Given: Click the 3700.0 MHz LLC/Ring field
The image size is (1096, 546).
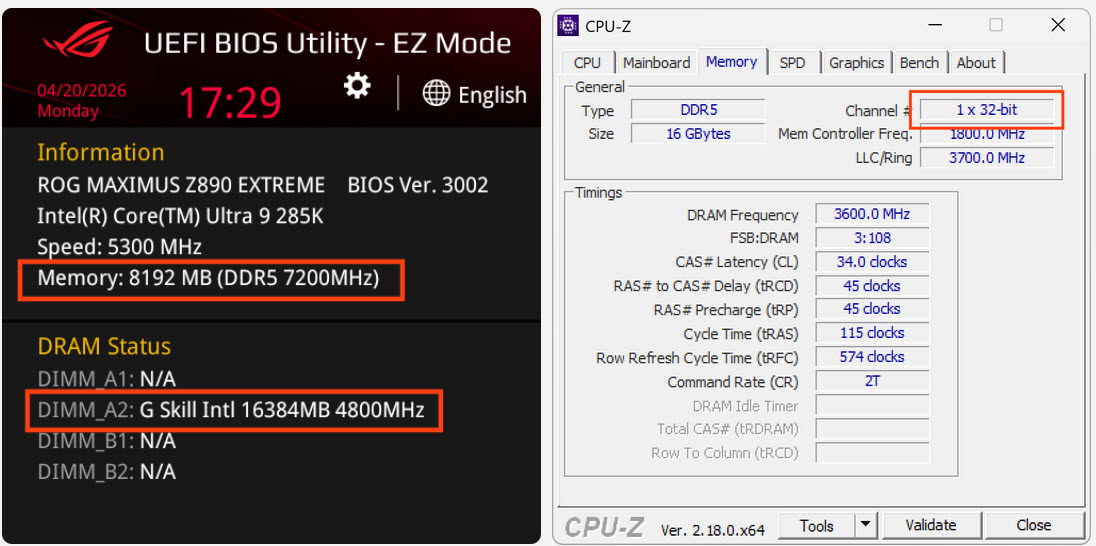Looking at the screenshot, I should (x=987, y=158).
